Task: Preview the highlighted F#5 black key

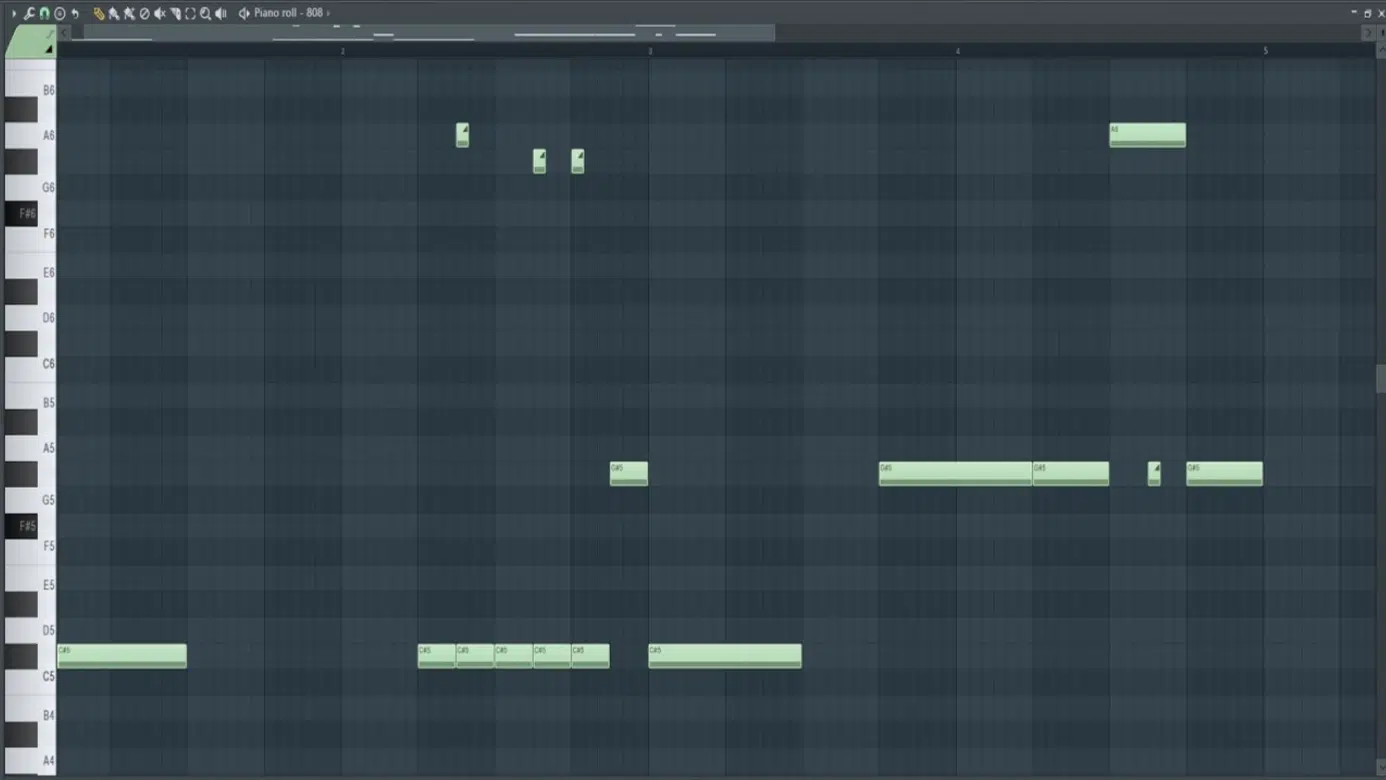Action: (x=22, y=526)
